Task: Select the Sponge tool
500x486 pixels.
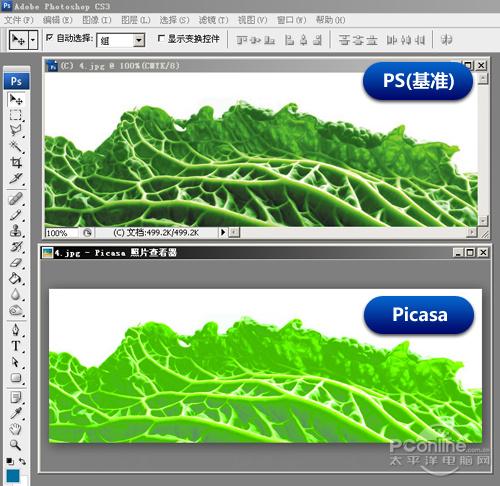Action: 15,310
